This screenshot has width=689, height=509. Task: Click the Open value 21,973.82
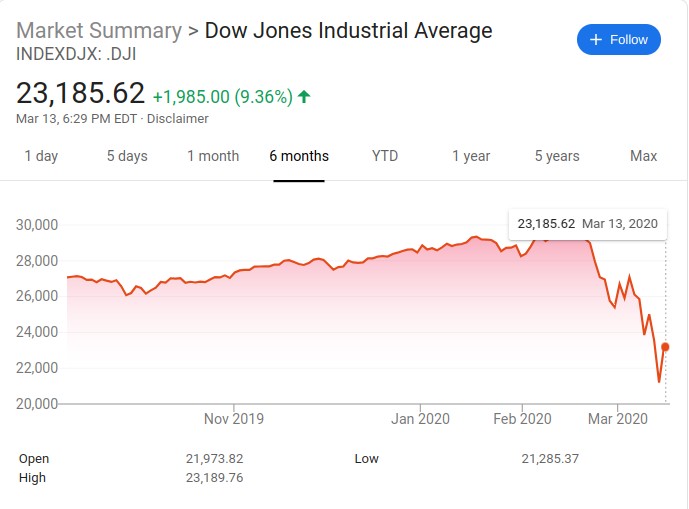point(215,459)
